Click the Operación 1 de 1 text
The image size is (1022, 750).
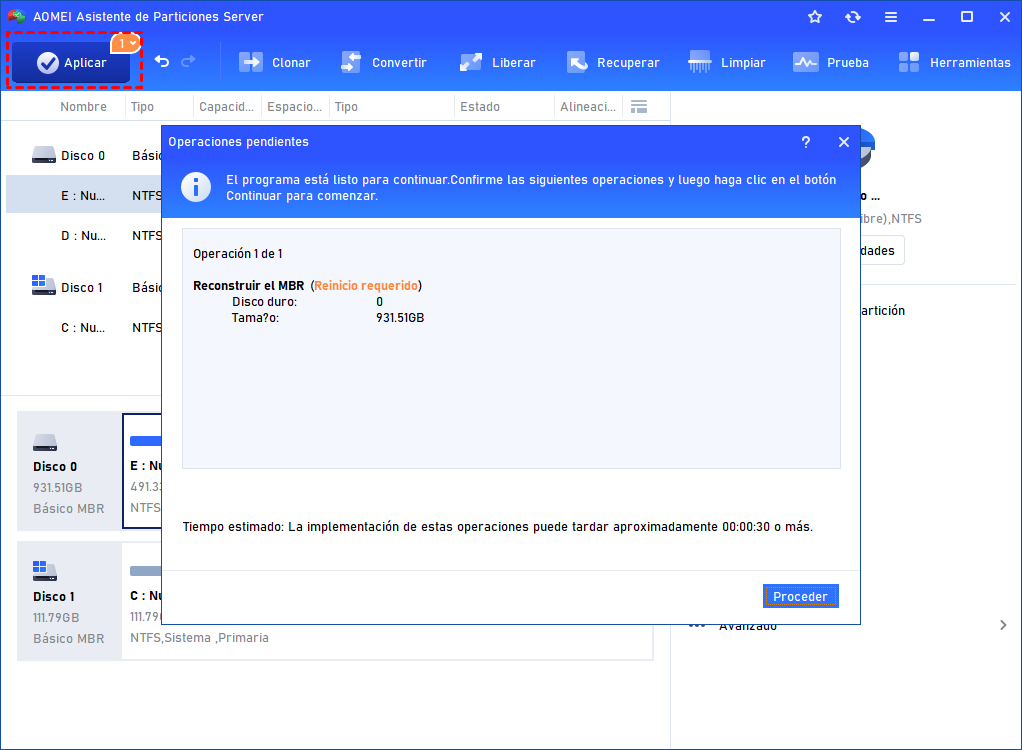click(238, 254)
